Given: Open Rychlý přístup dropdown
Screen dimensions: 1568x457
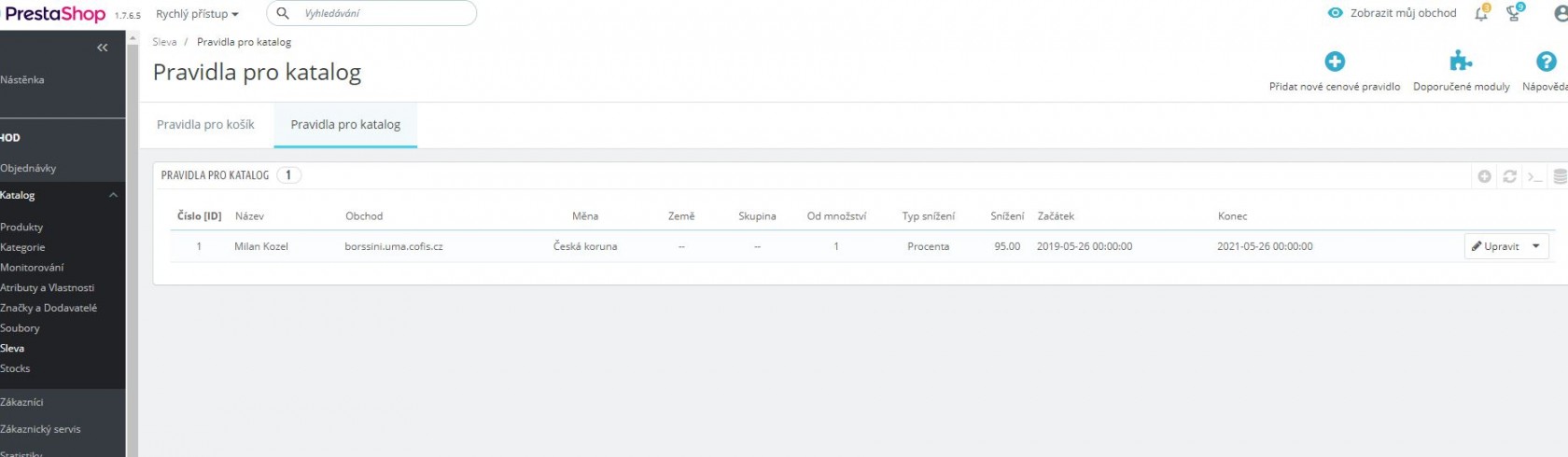Looking at the screenshot, I should pyautogui.click(x=197, y=14).
